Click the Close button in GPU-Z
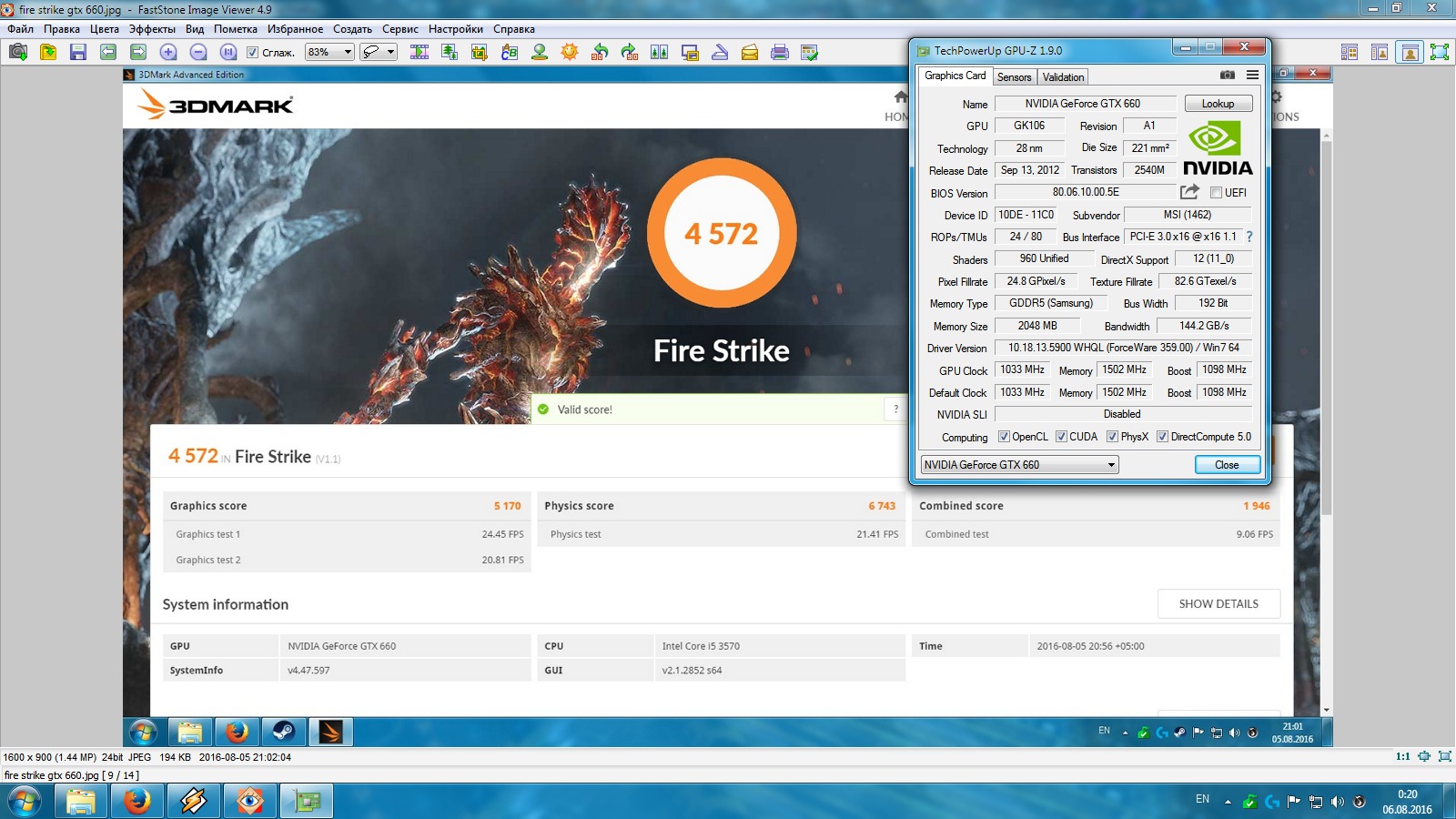This screenshot has height=819, width=1456. 1227,465
